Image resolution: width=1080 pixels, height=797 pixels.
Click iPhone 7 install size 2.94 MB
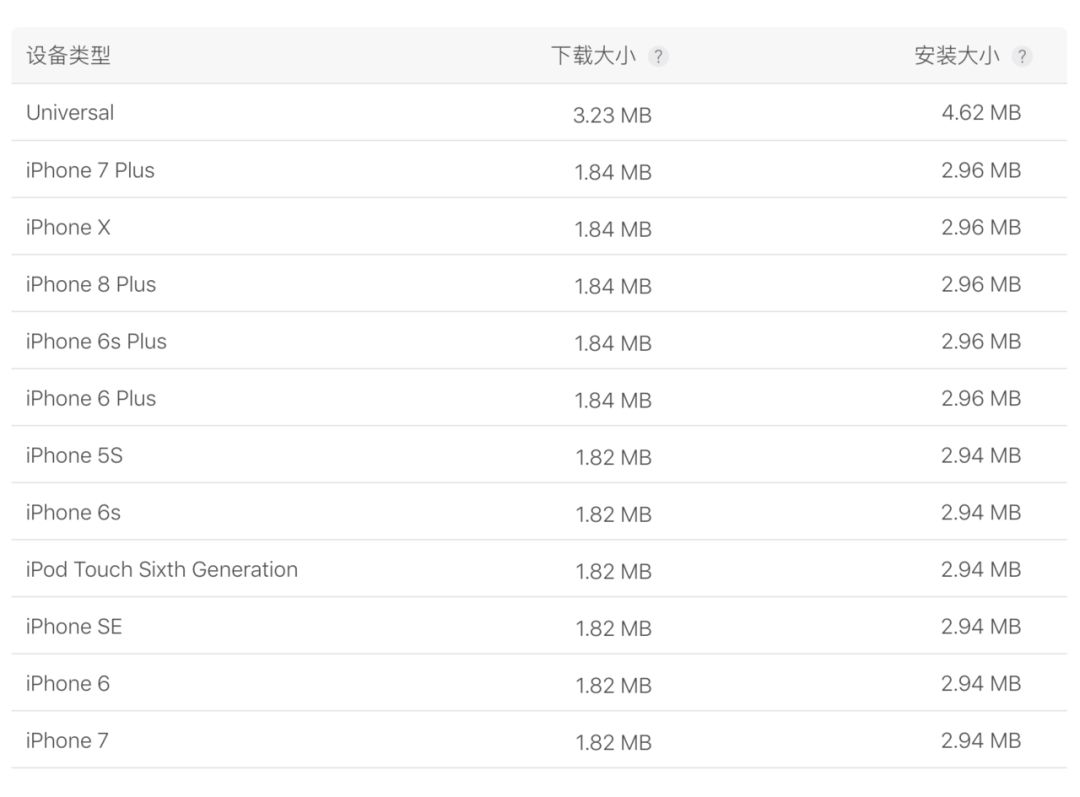click(981, 740)
